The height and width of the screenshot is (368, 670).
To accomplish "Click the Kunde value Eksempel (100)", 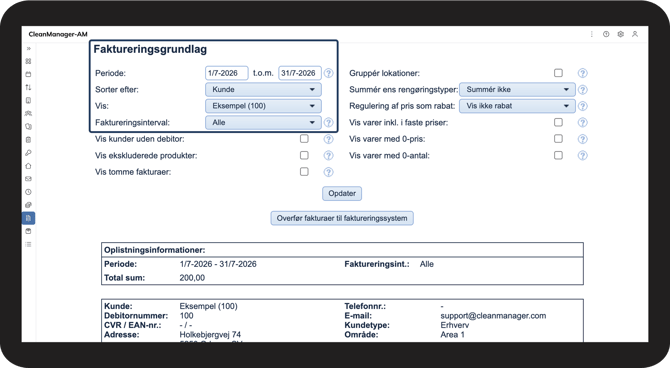I will tap(209, 306).
